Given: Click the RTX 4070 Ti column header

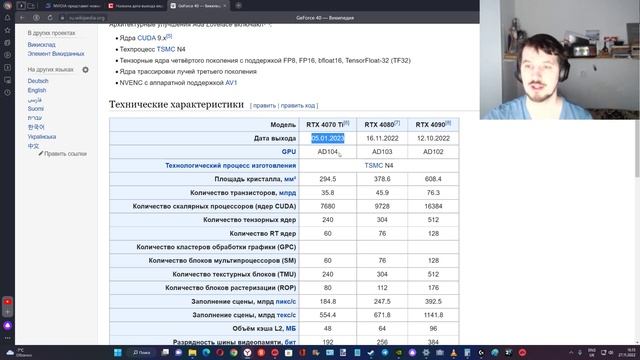Looking at the screenshot, I should pyautogui.click(x=328, y=124).
